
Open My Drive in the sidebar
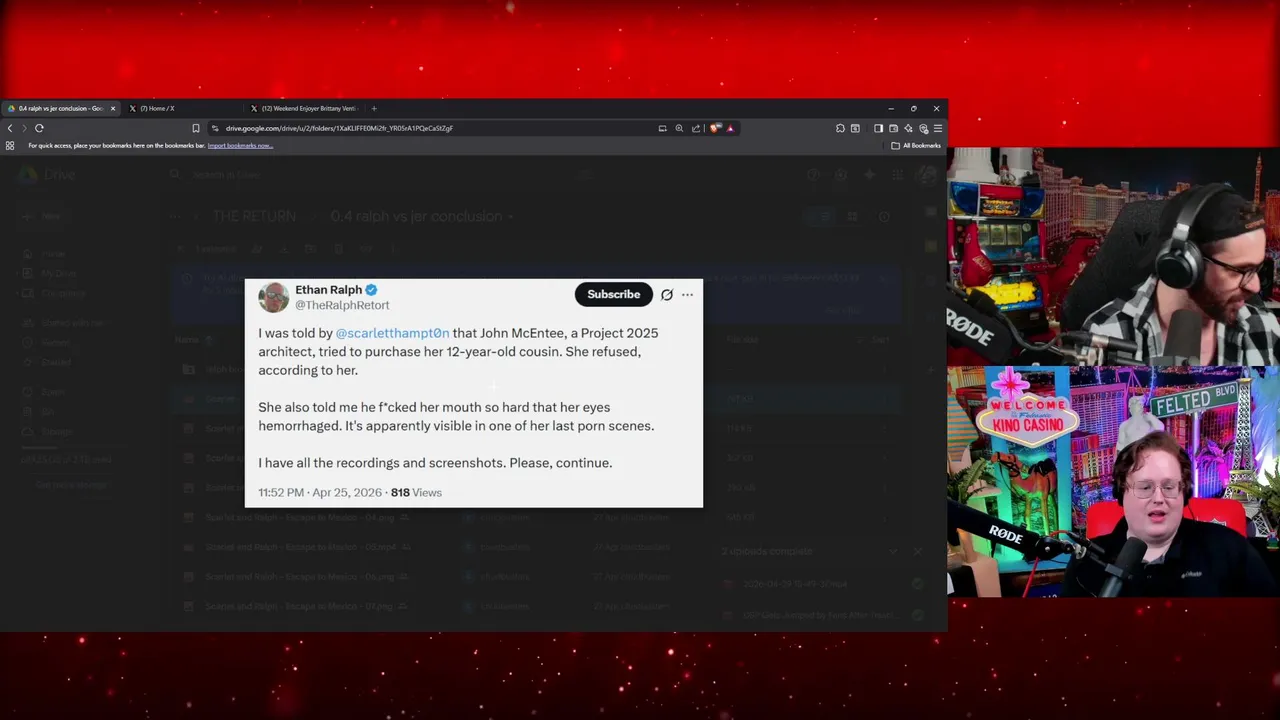58,273
